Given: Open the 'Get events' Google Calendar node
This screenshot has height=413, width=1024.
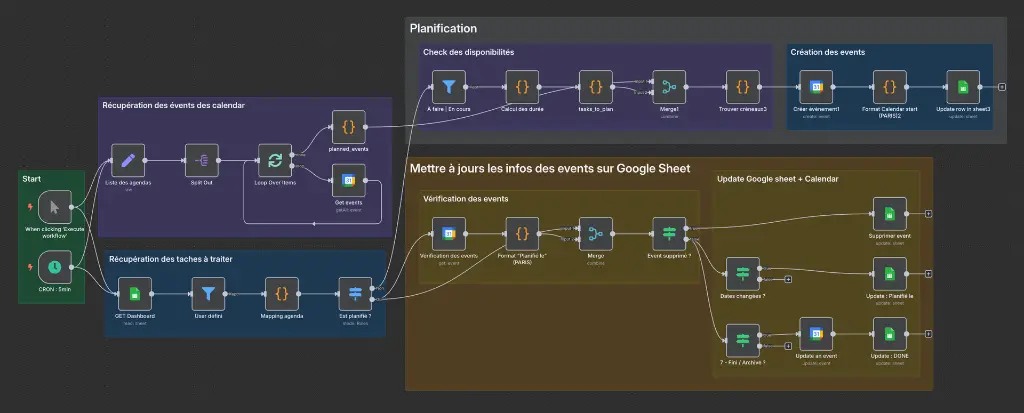Looking at the screenshot, I should click(x=348, y=181).
